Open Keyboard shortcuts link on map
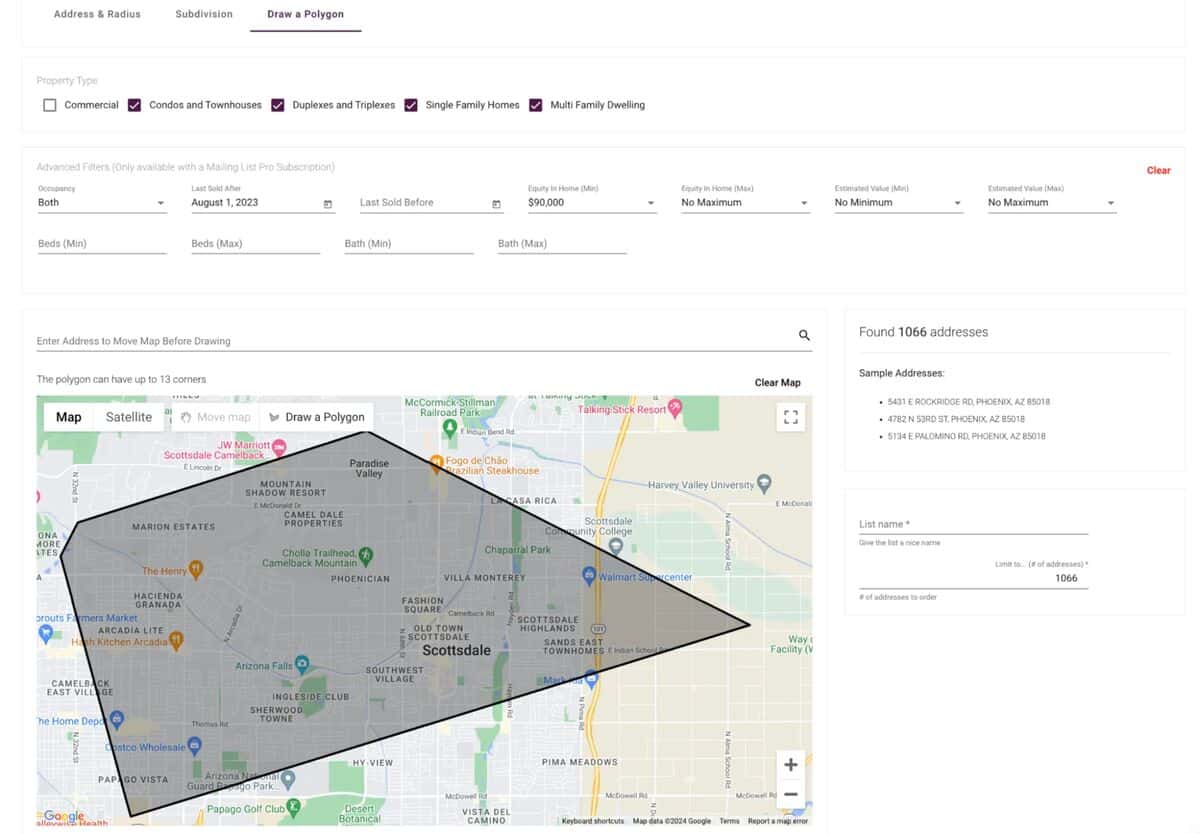The width and height of the screenshot is (1200, 834). [593, 821]
